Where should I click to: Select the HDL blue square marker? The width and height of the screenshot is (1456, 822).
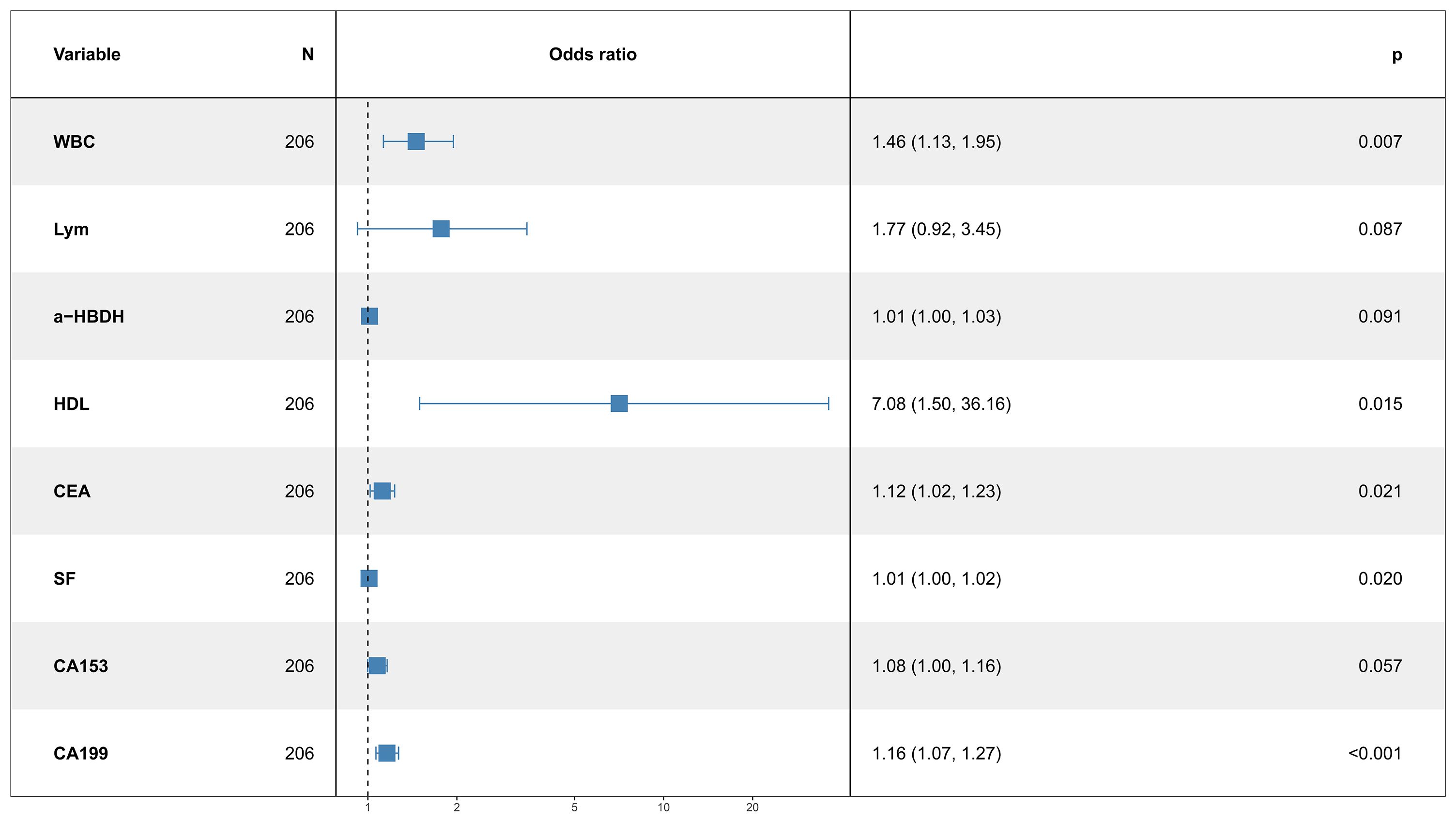click(x=619, y=403)
